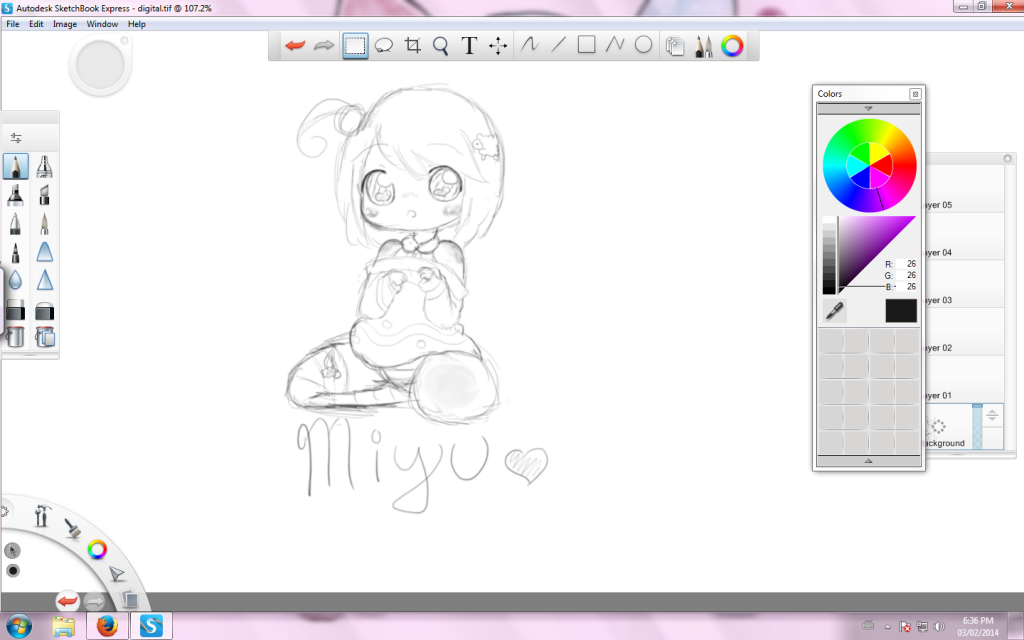Open the Edit menu
Screen dimensions: 1024x640
click(36, 24)
